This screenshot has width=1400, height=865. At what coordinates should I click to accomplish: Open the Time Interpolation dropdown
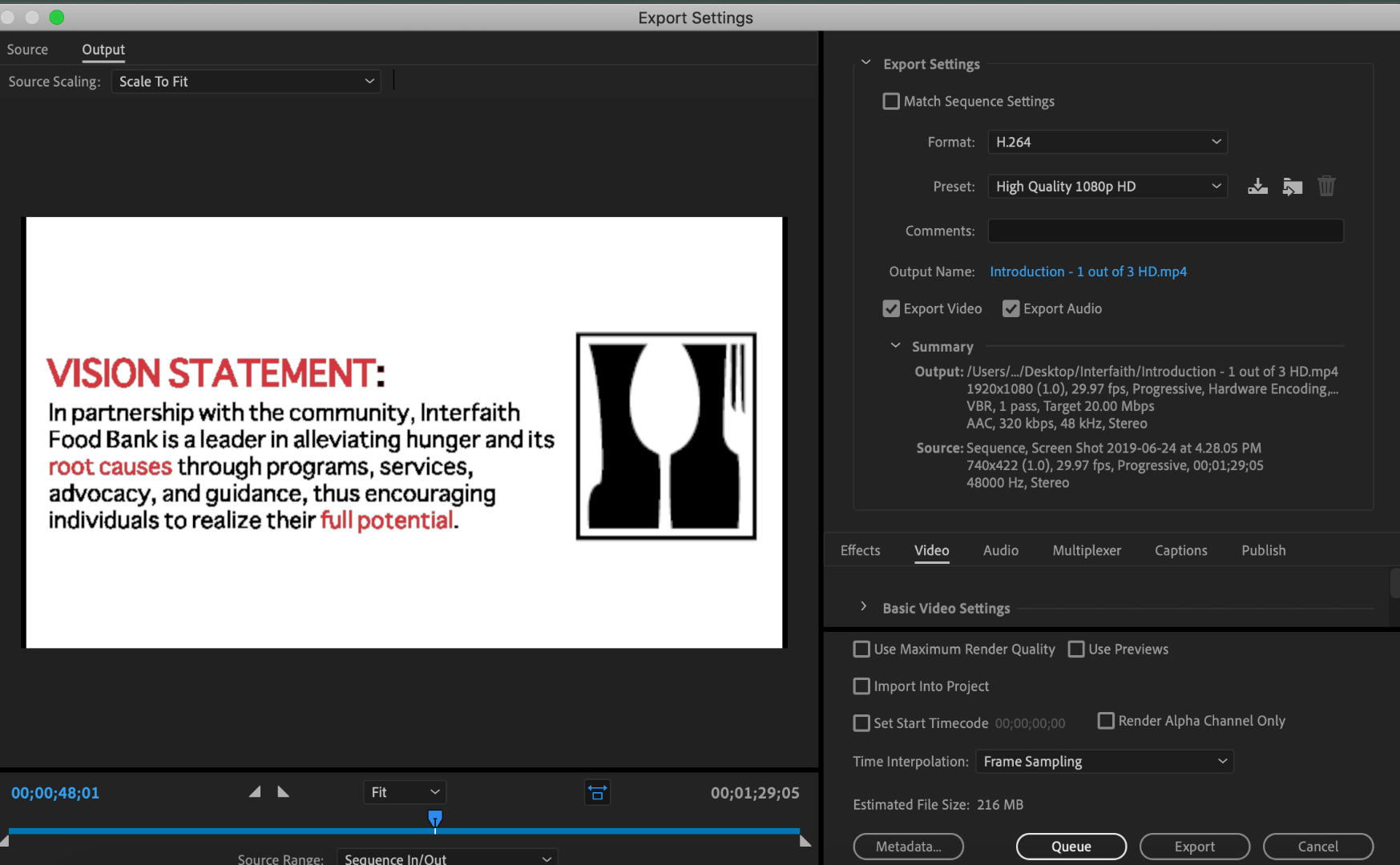[x=1104, y=762]
